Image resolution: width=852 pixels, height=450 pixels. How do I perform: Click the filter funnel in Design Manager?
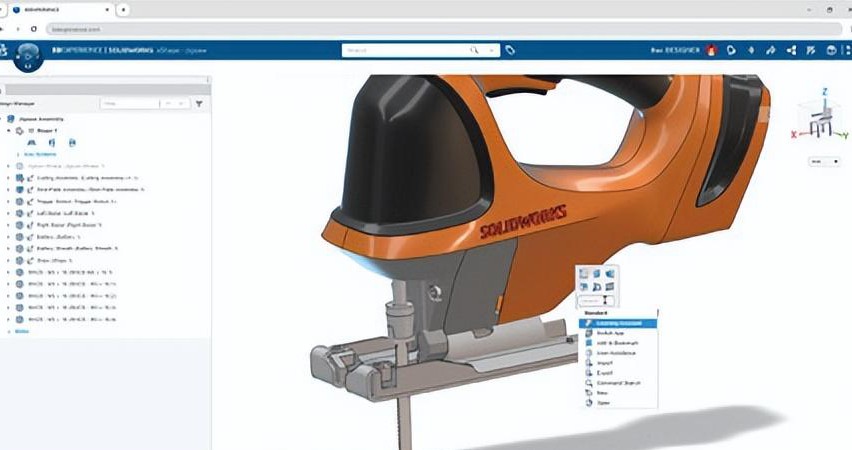click(199, 103)
